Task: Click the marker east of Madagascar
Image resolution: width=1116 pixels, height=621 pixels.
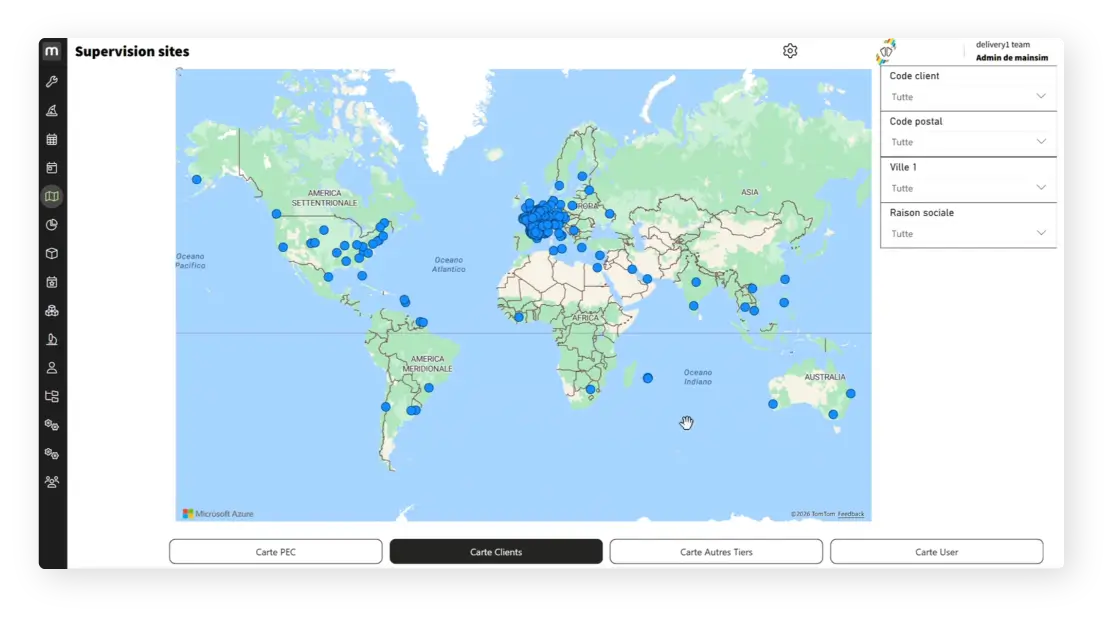Action: click(x=648, y=378)
